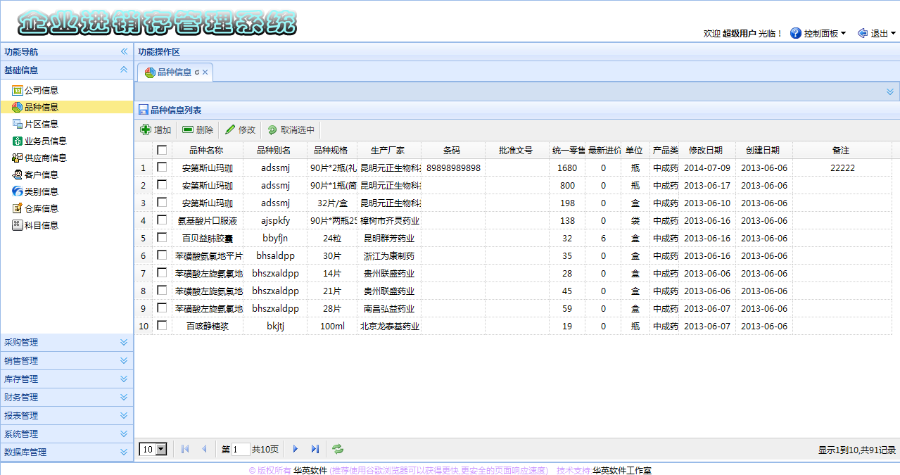The image size is (900, 475).
Task: Click the page number input field
Action: (240, 449)
